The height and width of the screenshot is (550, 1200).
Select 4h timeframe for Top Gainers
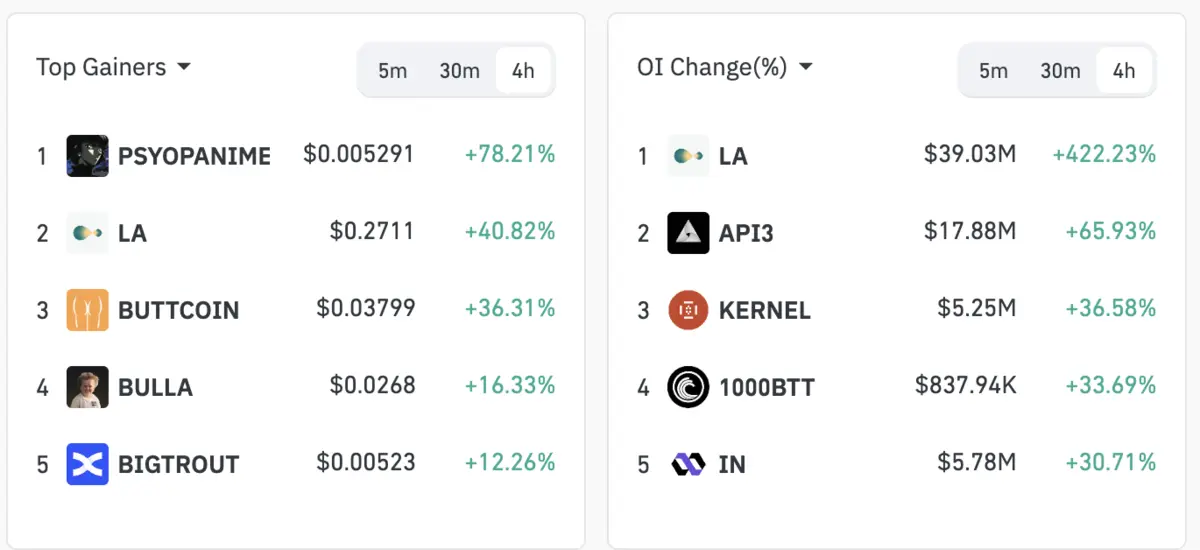pyautogui.click(x=523, y=71)
